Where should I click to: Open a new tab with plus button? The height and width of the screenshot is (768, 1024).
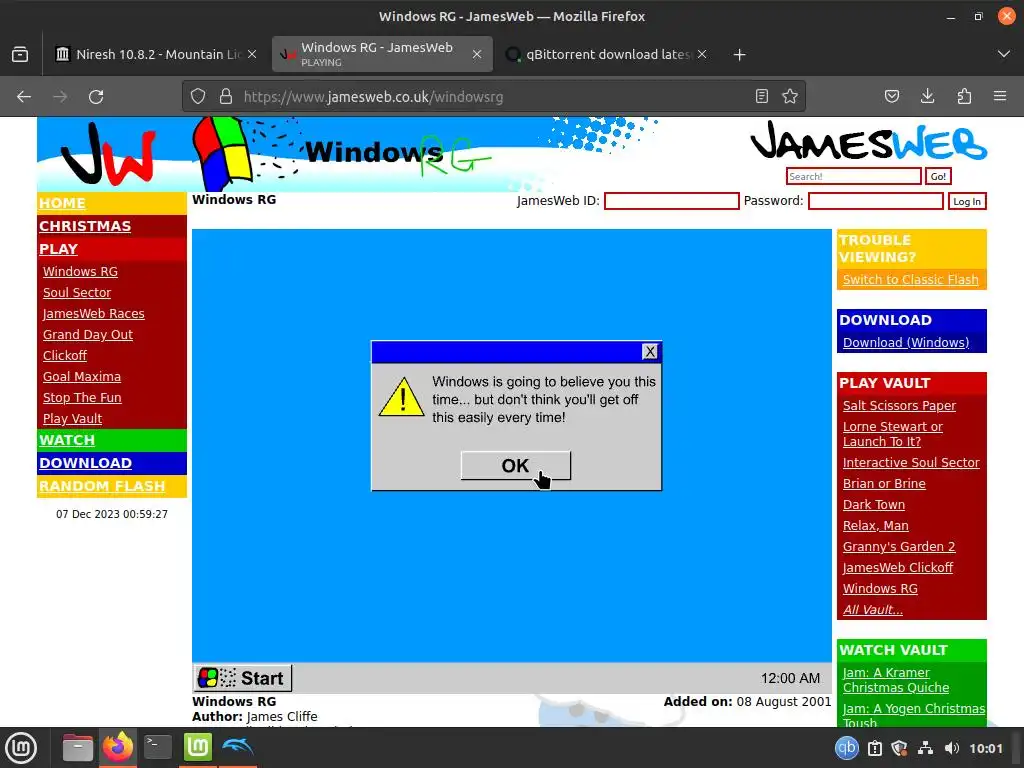point(739,55)
